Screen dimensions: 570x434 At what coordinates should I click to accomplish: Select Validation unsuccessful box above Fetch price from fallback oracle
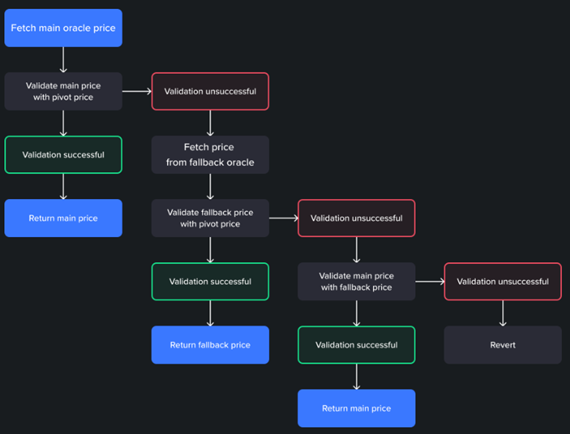[210, 91]
